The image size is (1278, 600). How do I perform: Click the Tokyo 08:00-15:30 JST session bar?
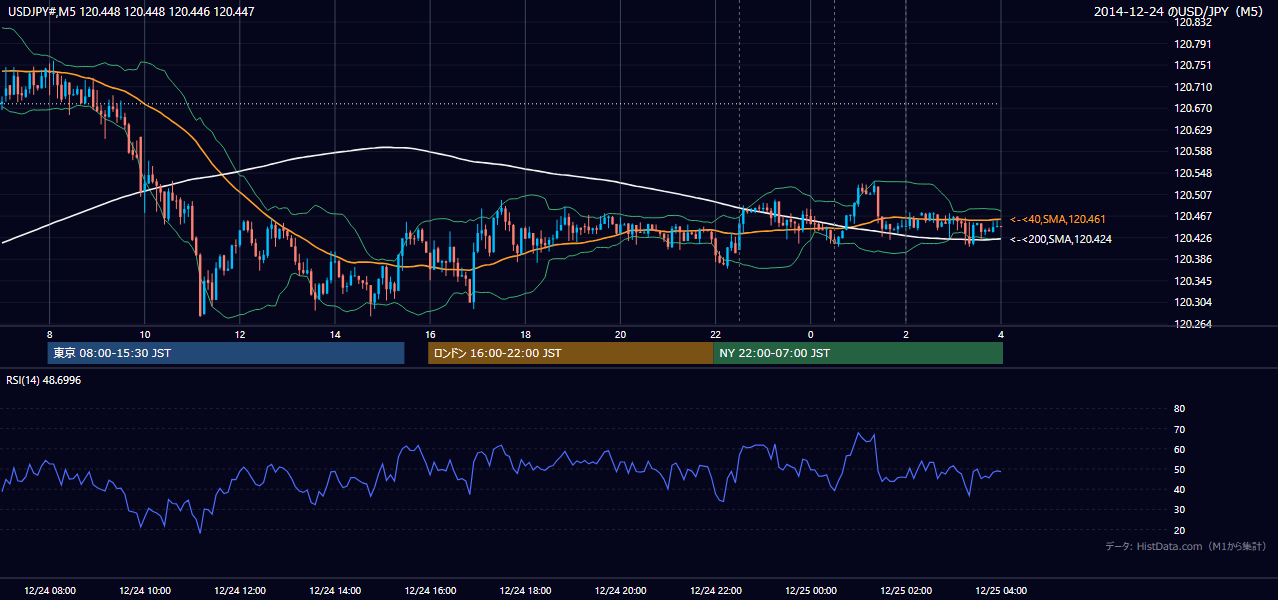(226, 353)
